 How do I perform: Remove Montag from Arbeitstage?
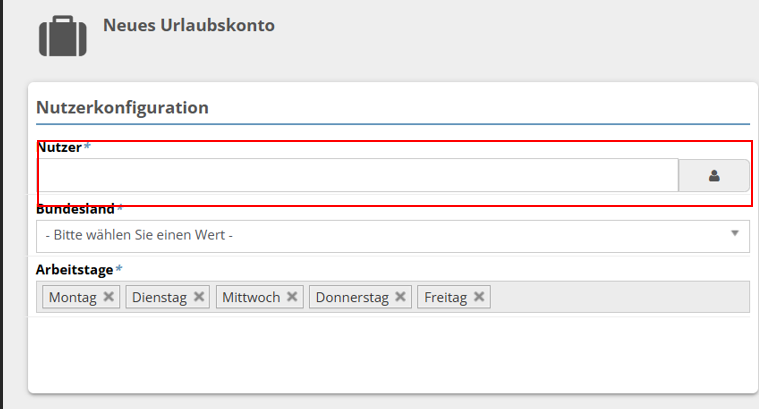(x=109, y=297)
